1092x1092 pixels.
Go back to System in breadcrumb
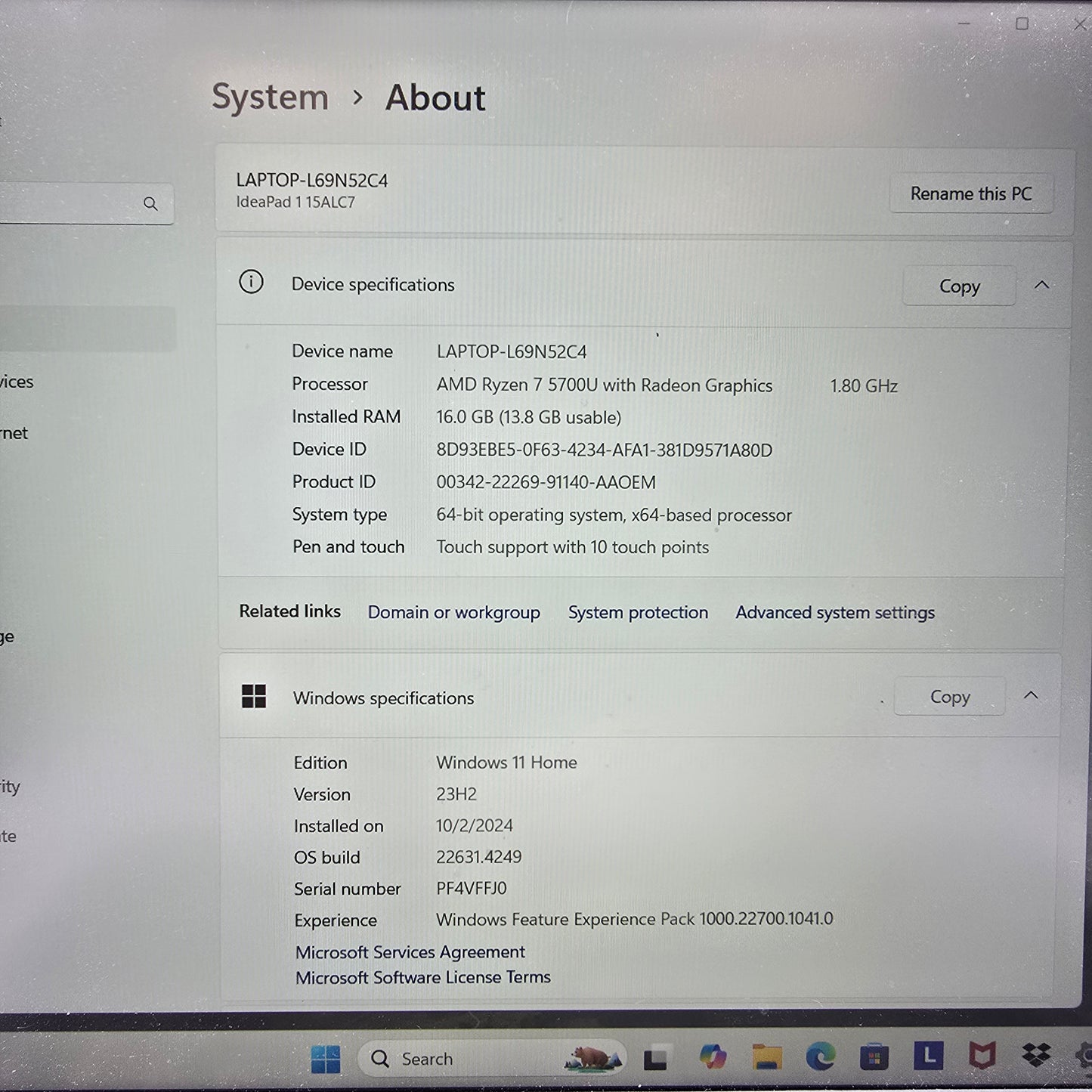(x=270, y=97)
